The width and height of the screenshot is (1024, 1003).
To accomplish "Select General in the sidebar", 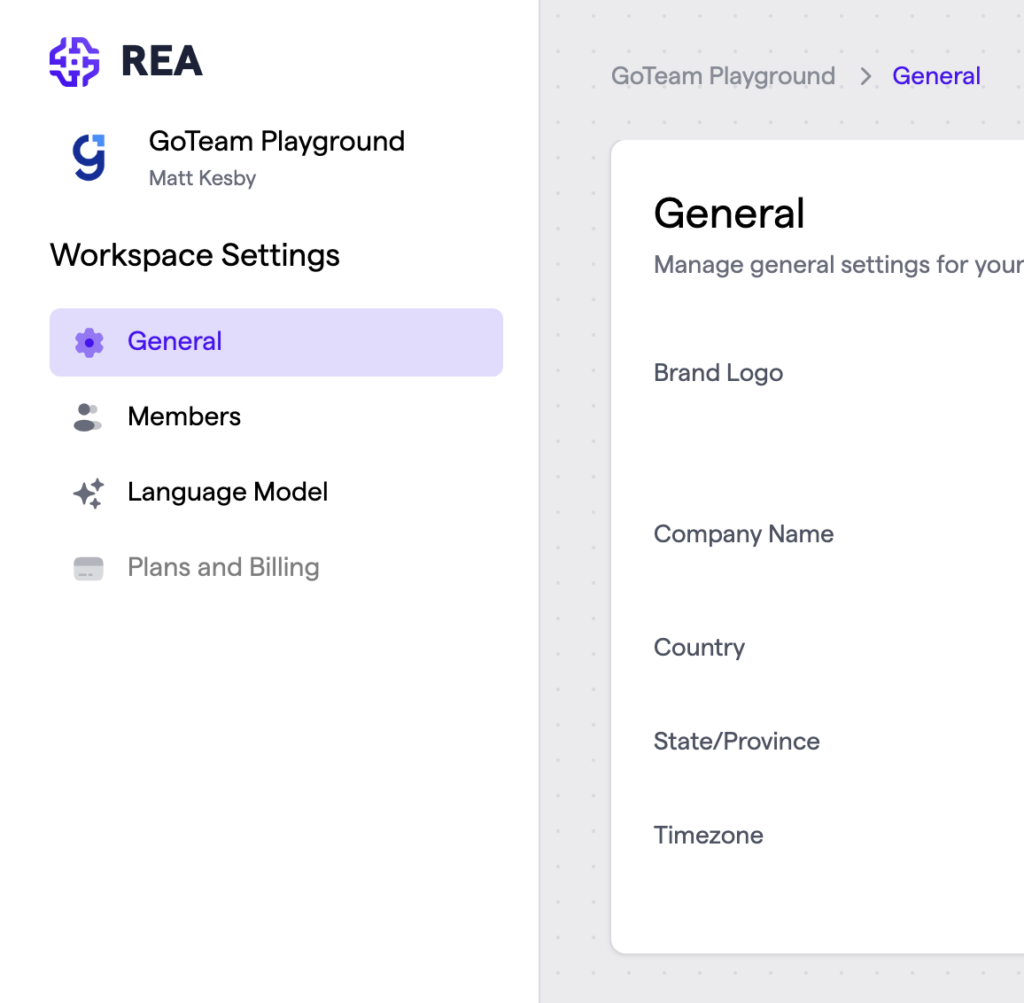I will click(174, 342).
